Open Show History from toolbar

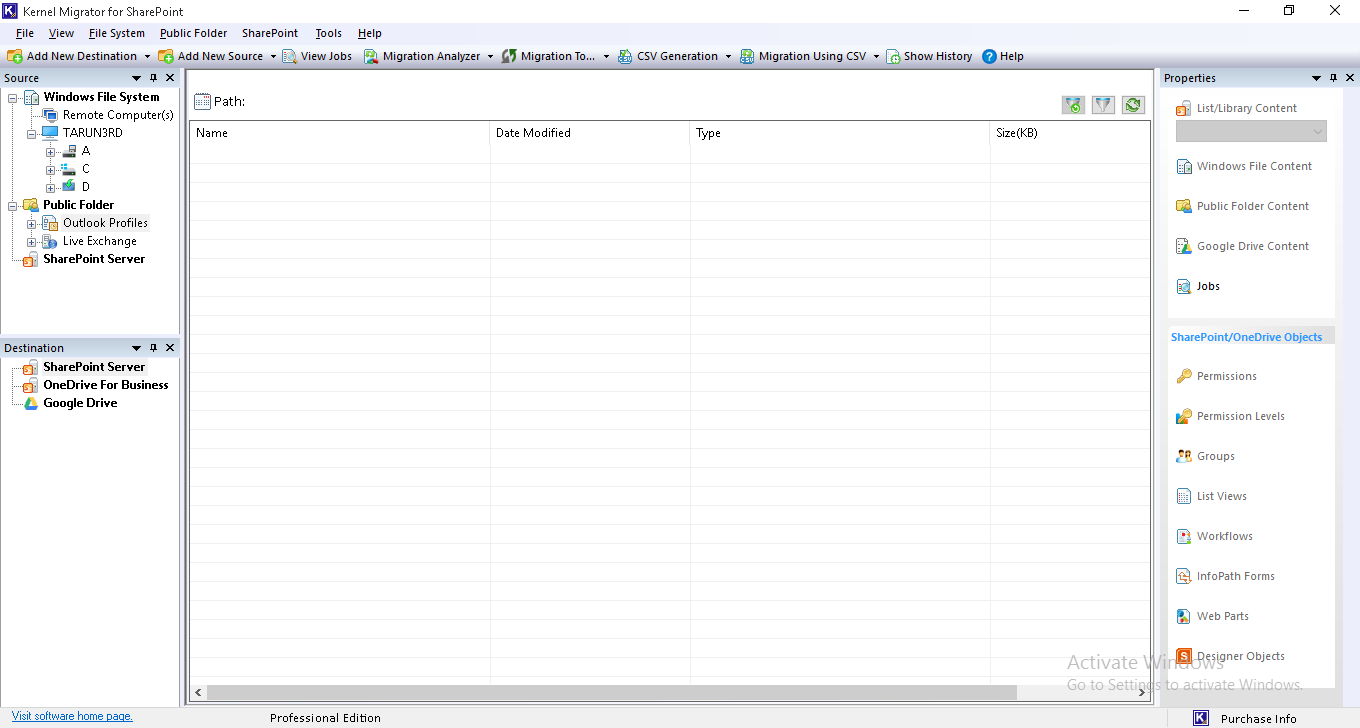[x=929, y=56]
